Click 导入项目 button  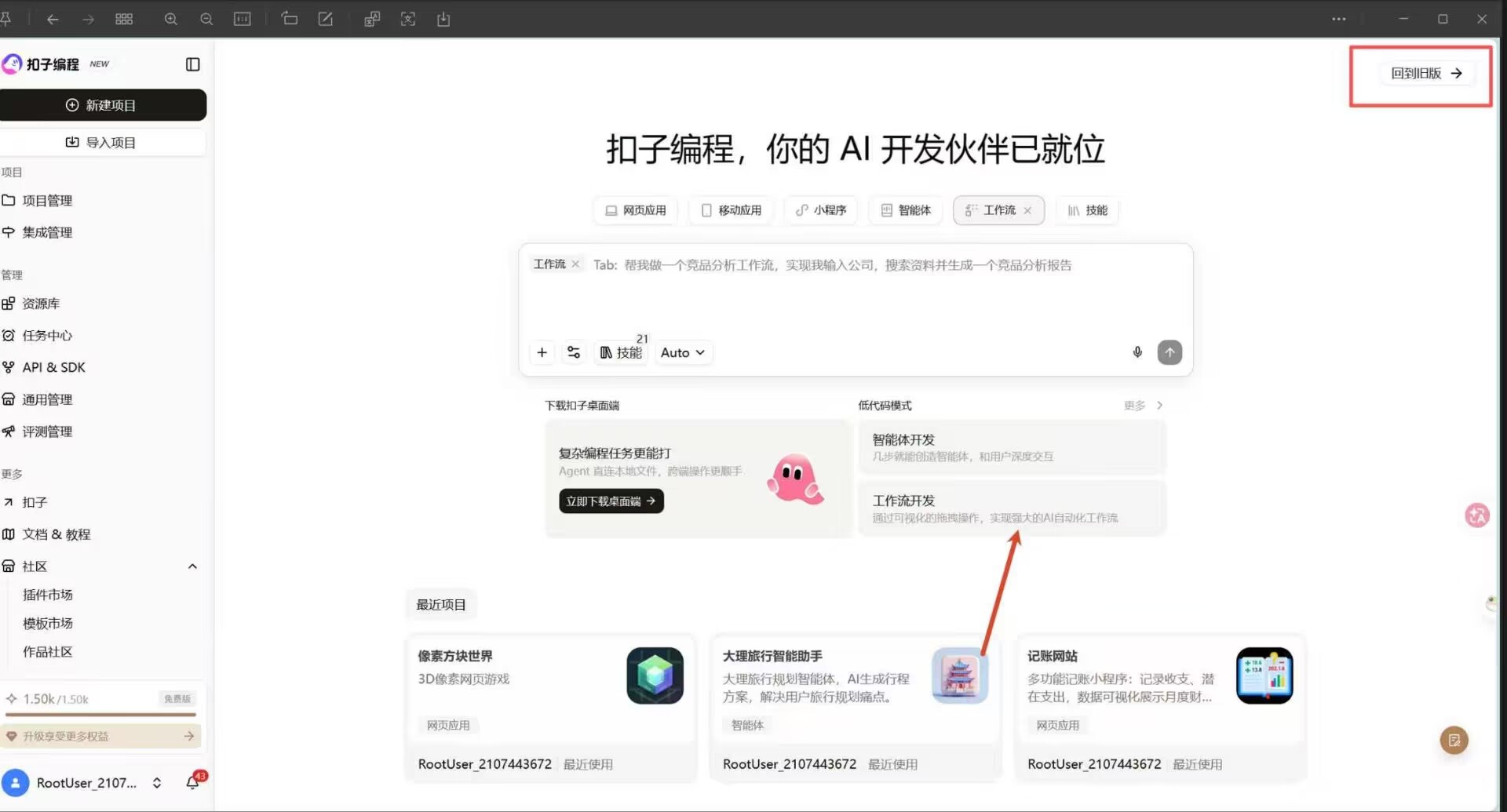pyautogui.click(x=103, y=142)
